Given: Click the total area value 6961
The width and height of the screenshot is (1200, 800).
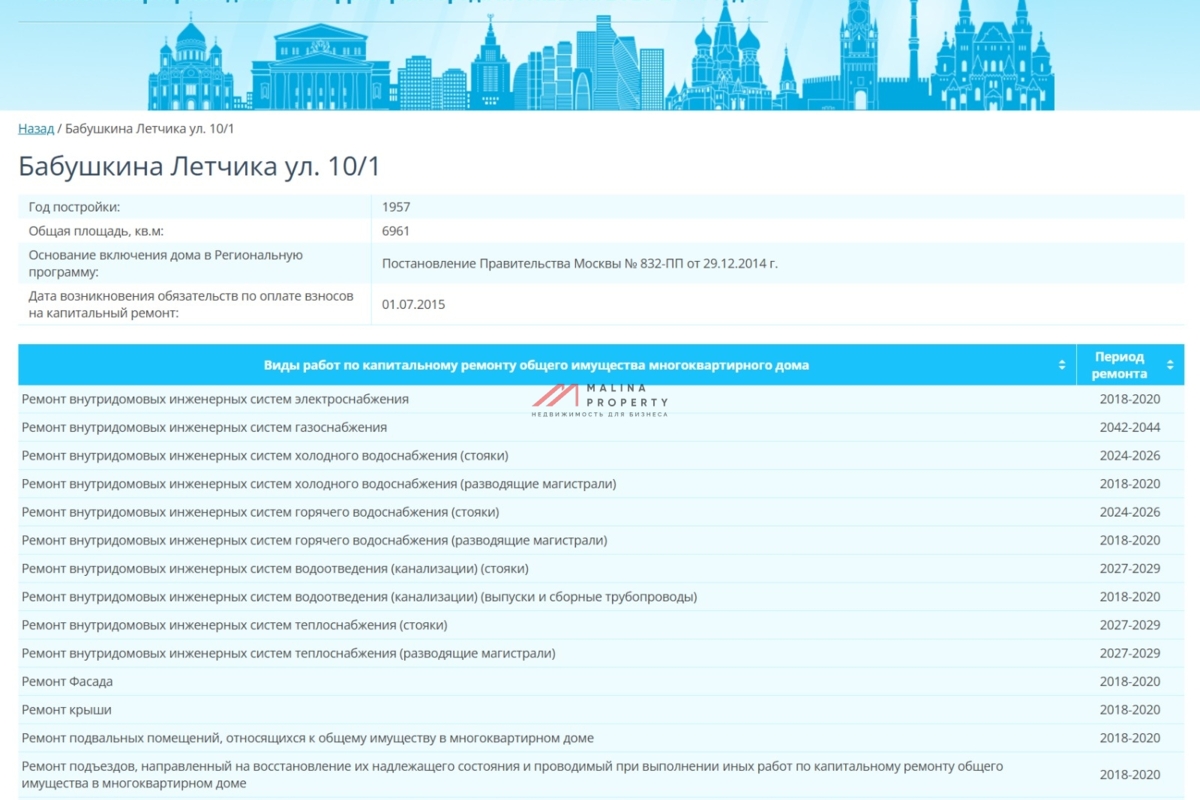Looking at the screenshot, I should coord(396,231).
